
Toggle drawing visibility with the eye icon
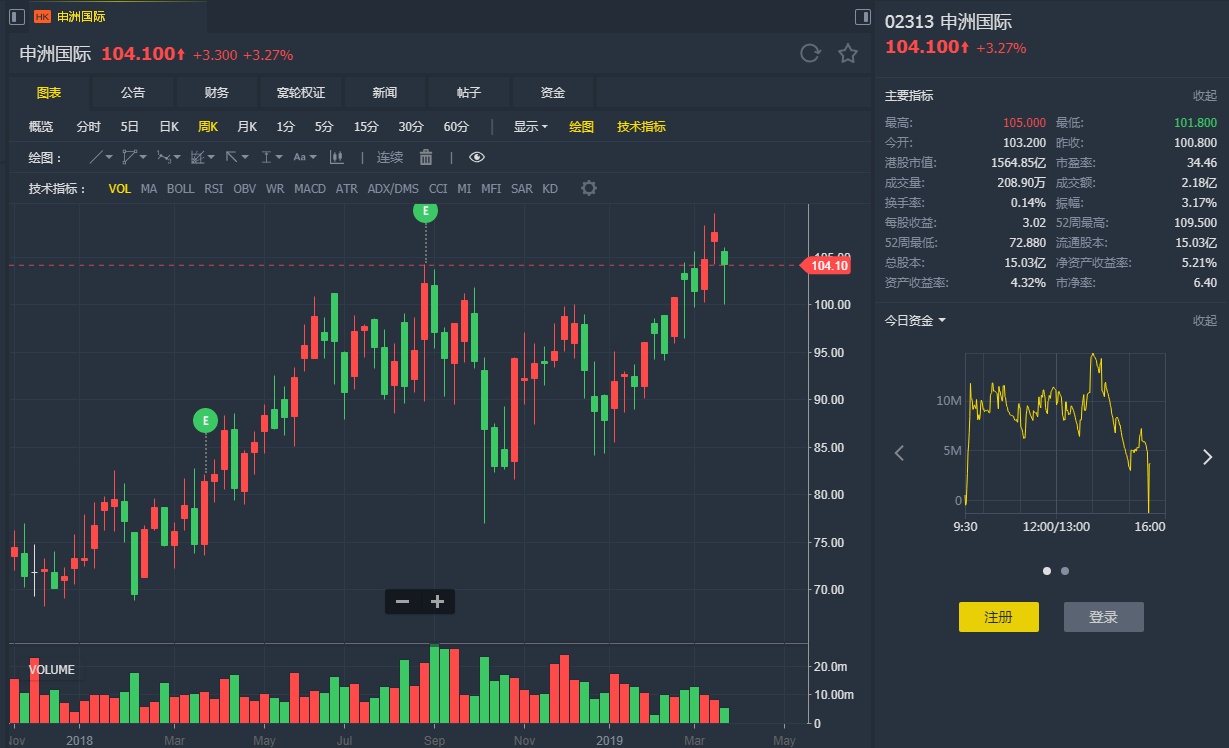pos(476,157)
